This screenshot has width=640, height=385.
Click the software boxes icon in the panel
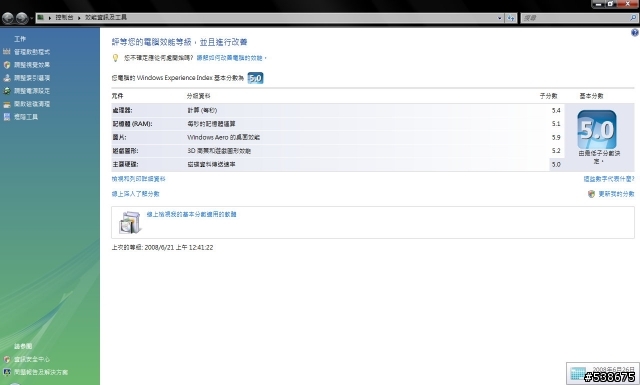[x=130, y=223]
